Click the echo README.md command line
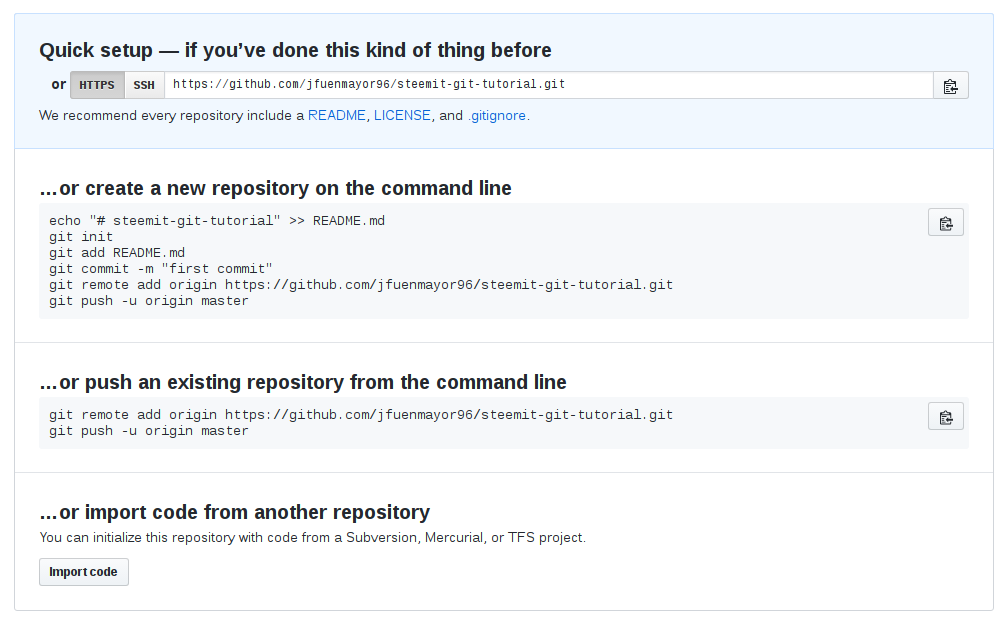 click(x=216, y=221)
